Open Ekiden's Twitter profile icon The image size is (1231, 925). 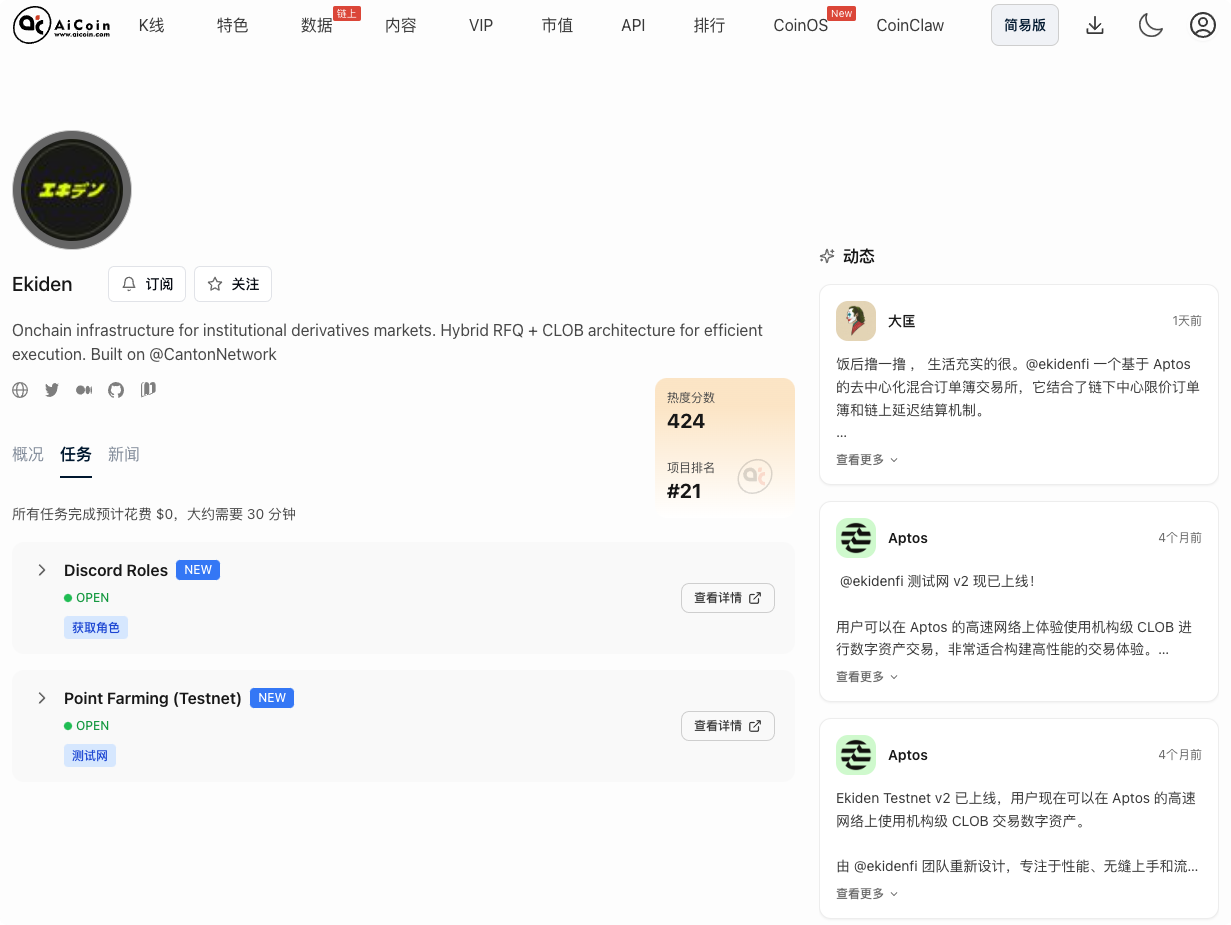(52, 390)
